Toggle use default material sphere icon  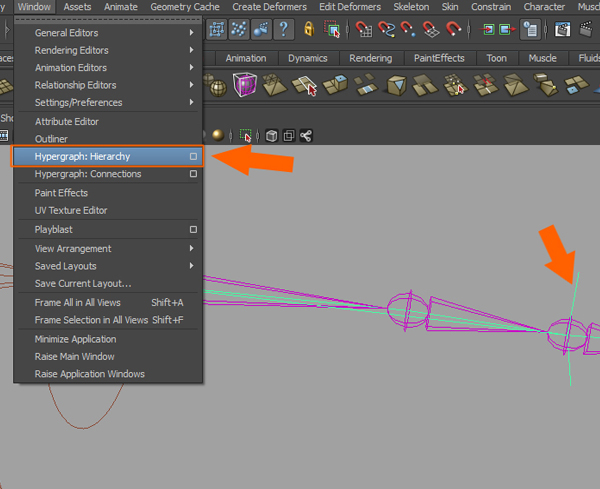pos(218,135)
